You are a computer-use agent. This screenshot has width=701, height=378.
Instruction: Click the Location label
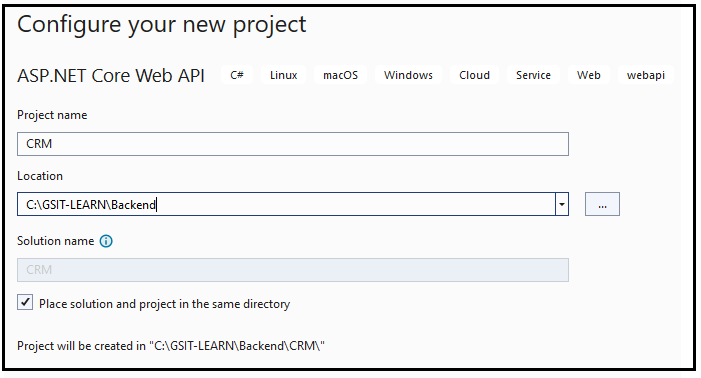tap(40, 176)
